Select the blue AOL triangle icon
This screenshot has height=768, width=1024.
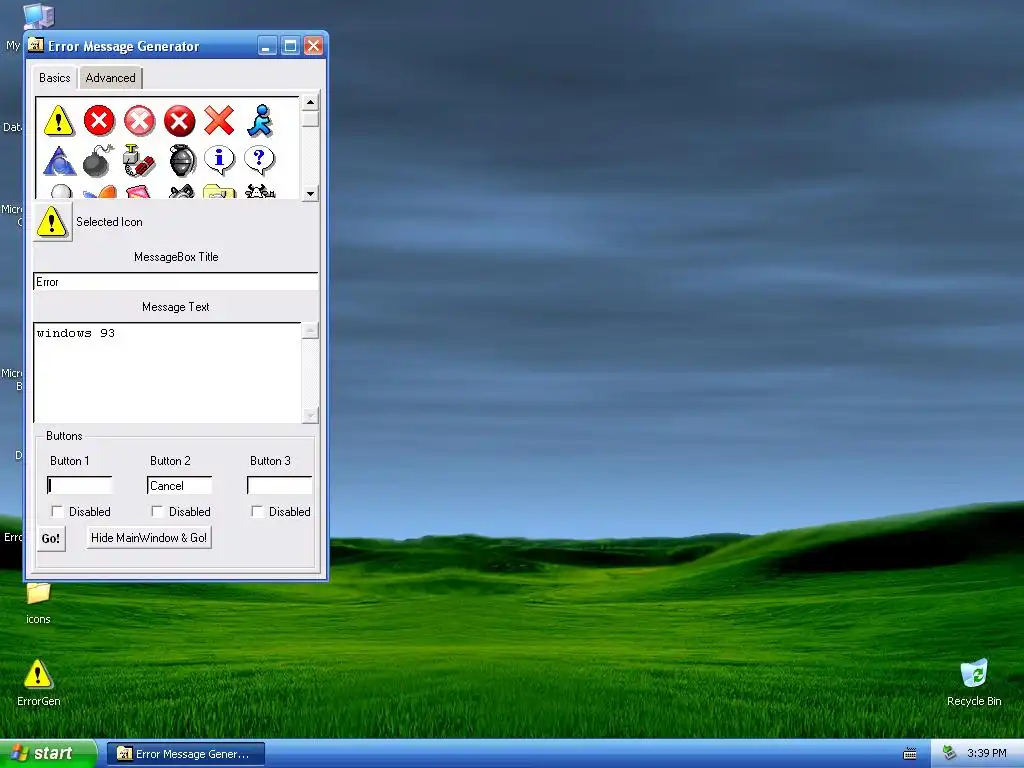(59, 161)
